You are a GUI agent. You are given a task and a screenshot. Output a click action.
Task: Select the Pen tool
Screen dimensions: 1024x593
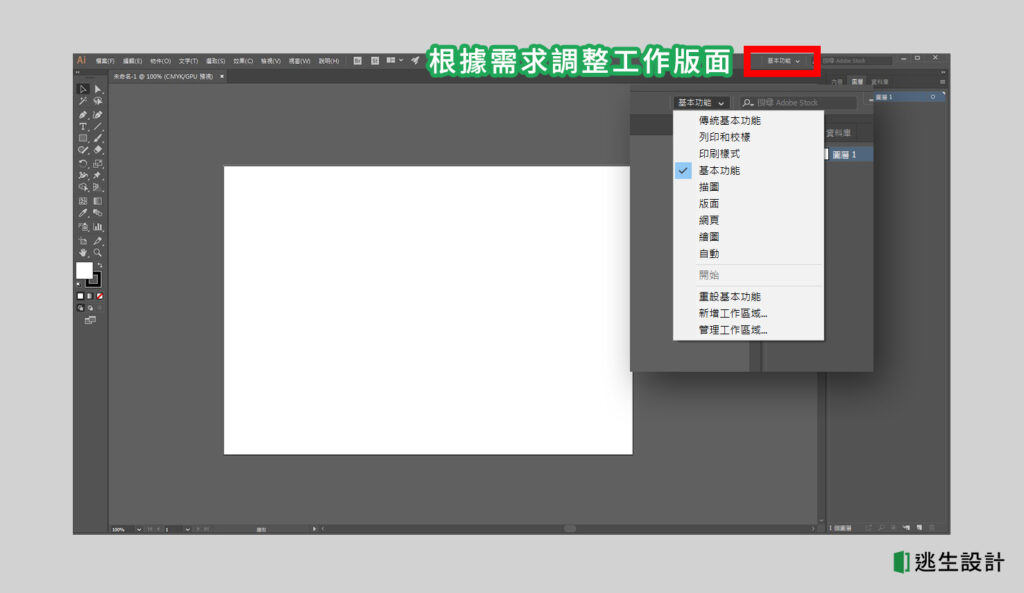[82, 111]
